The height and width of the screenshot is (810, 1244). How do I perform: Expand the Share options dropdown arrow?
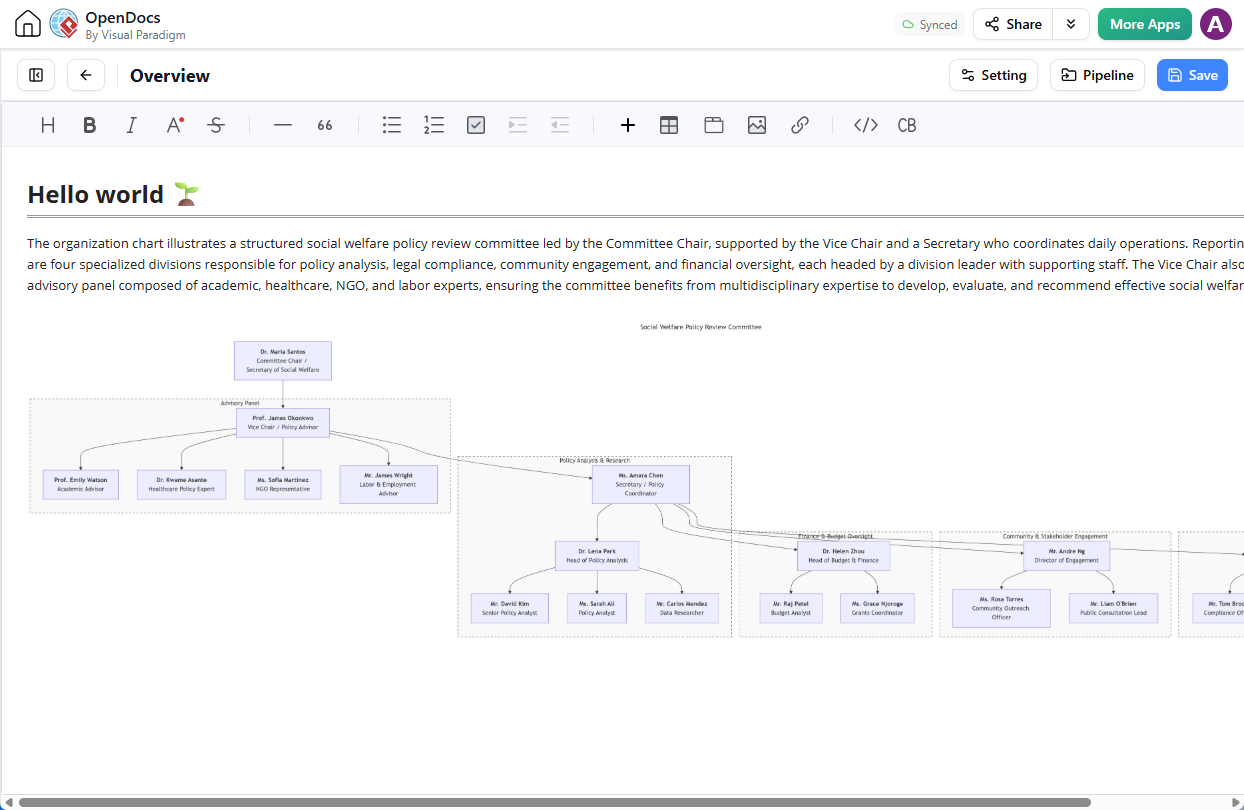point(1071,24)
